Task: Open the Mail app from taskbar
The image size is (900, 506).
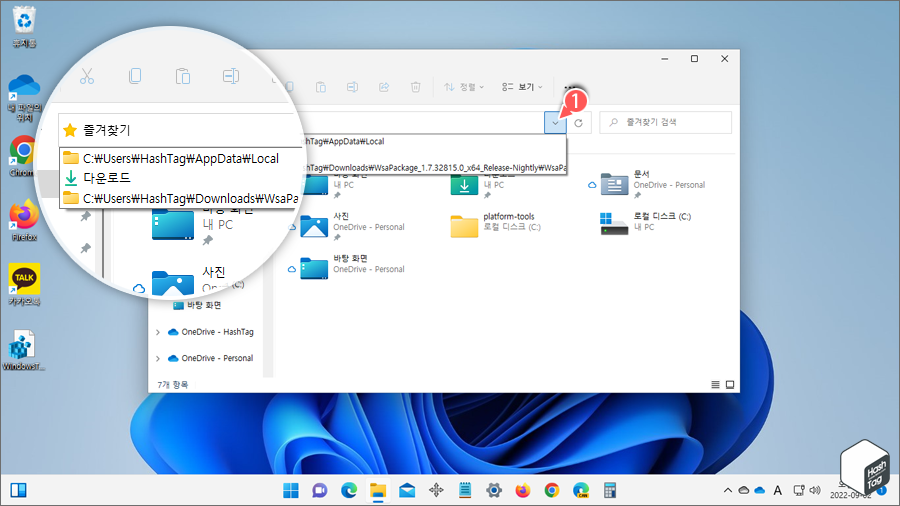Action: coord(407,491)
